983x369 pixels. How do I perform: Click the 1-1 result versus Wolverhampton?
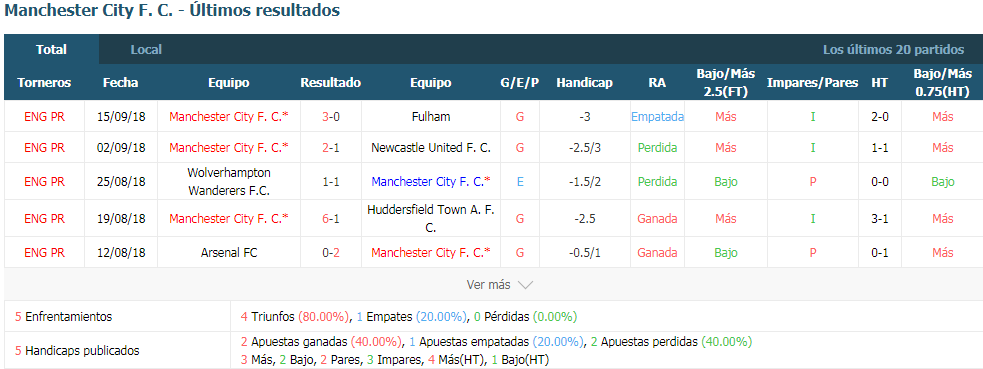[x=330, y=182]
